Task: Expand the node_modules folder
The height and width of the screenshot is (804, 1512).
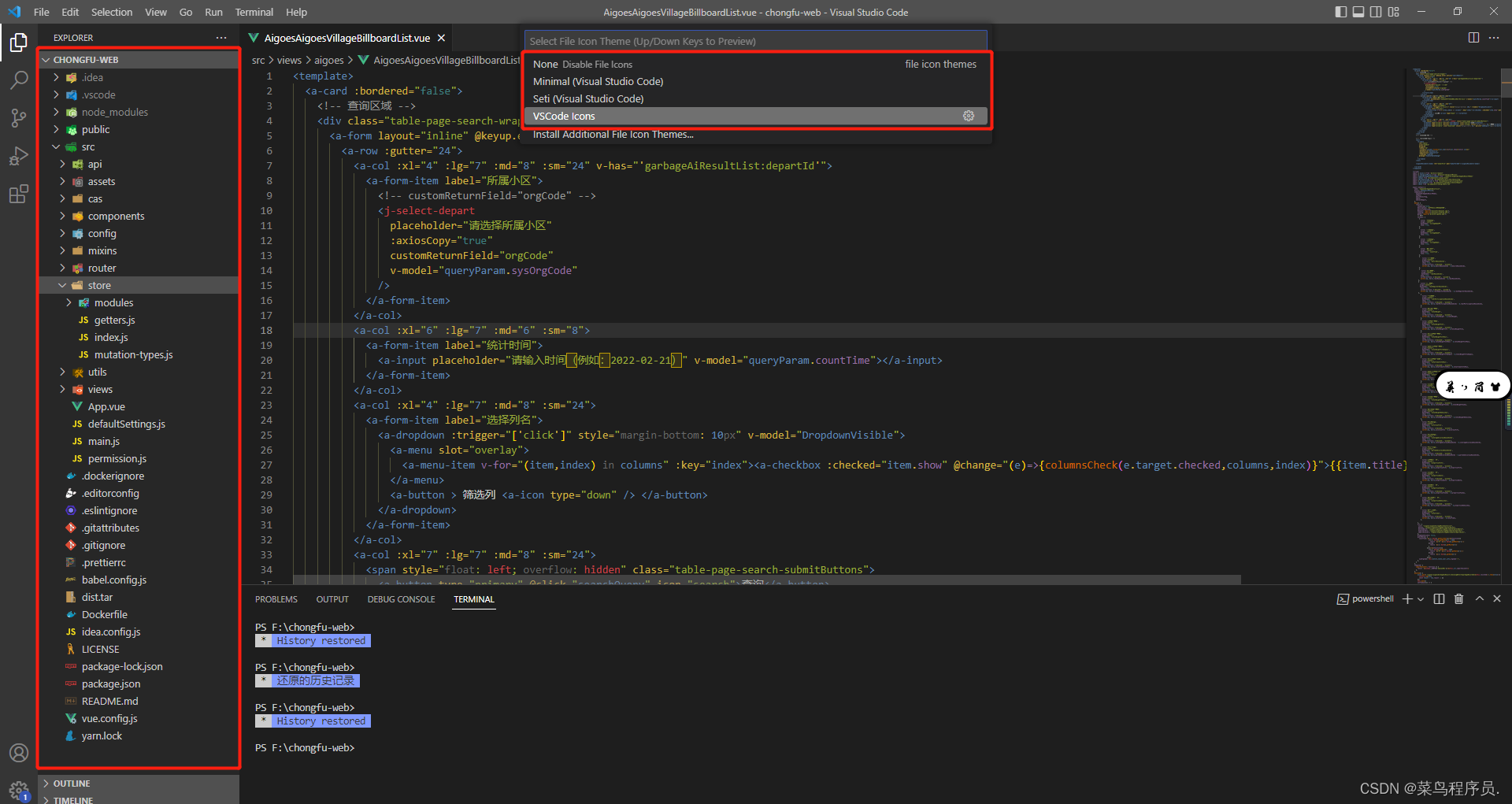Action: 139,112
